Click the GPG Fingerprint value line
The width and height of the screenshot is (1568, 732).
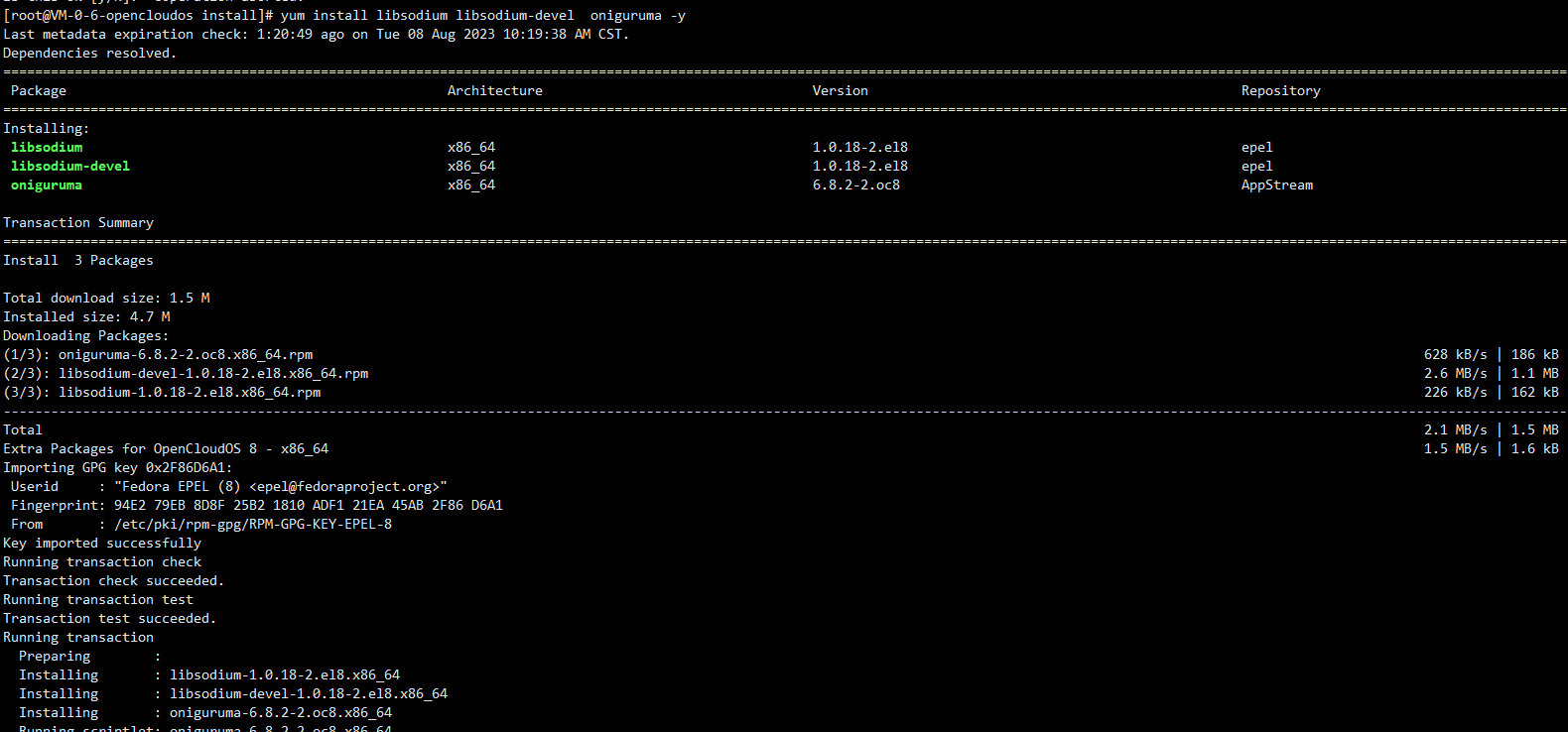(309, 506)
